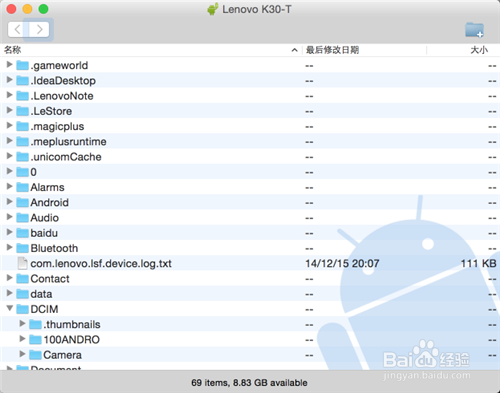Sort by the 名称 column header

pyautogui.click(x=13, y=50)
